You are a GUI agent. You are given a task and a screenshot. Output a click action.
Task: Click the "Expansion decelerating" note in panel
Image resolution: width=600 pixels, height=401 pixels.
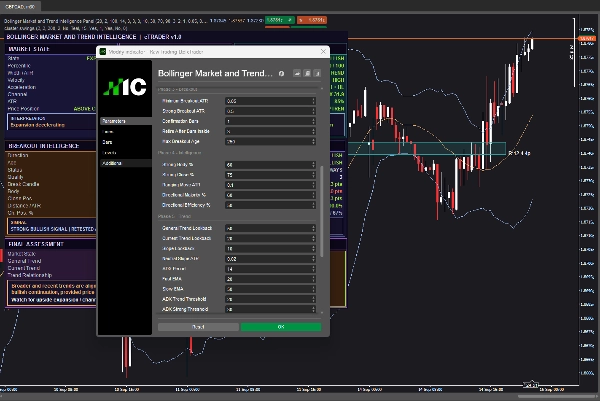(38, 125)
